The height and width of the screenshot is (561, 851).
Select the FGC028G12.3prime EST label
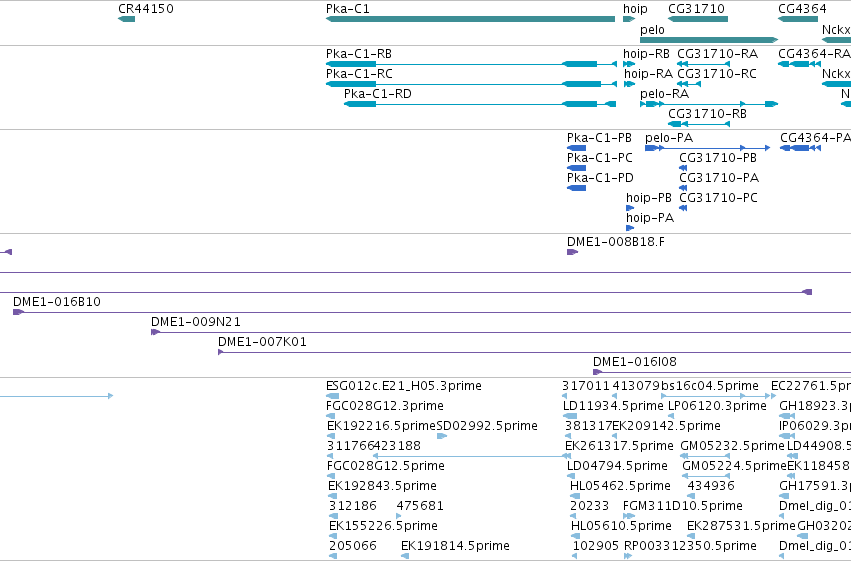[385, 406]
